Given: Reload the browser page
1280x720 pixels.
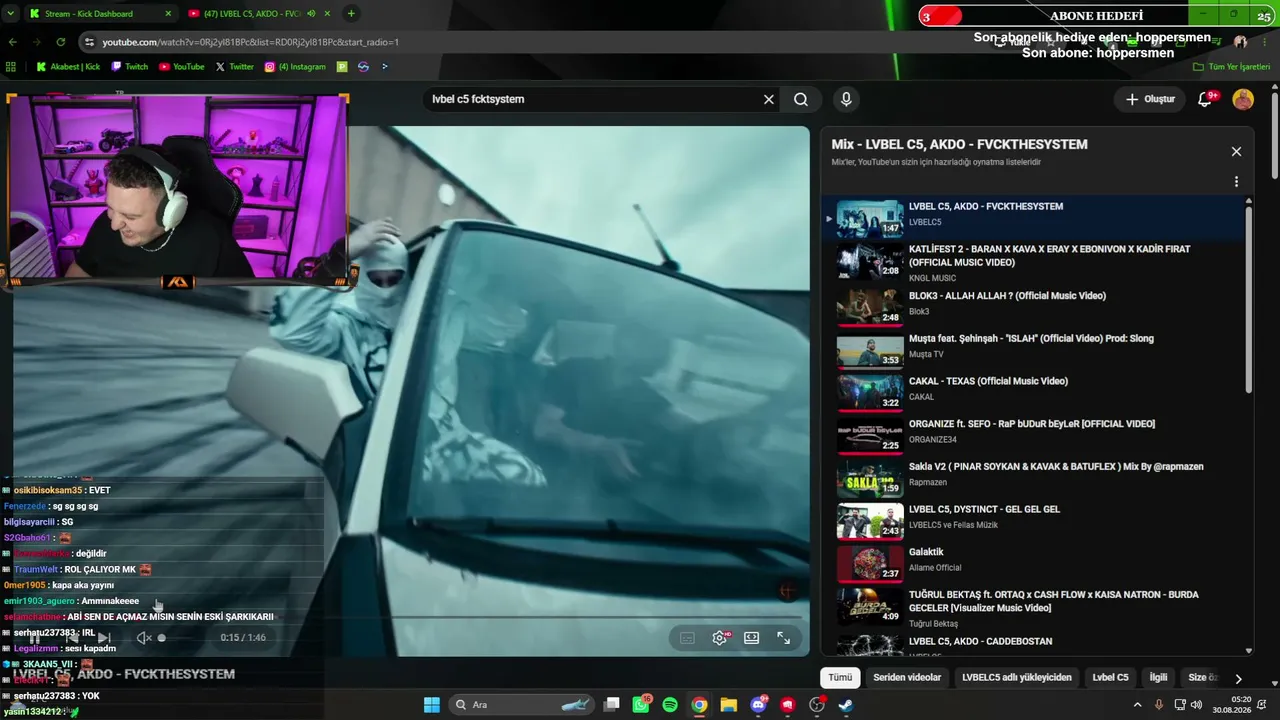Looking at the screenshot, I should point(61,42).
